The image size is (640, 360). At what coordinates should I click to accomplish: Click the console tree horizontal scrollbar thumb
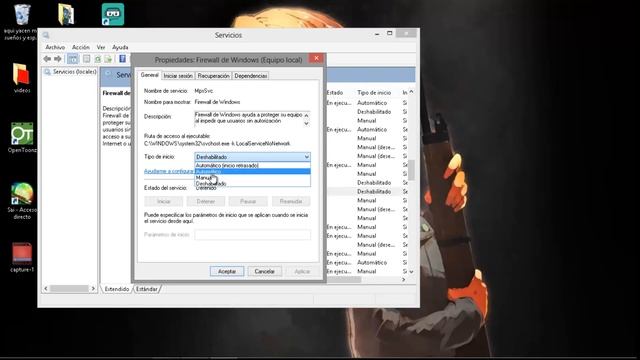pyautogui.click(x=69, y=289)
